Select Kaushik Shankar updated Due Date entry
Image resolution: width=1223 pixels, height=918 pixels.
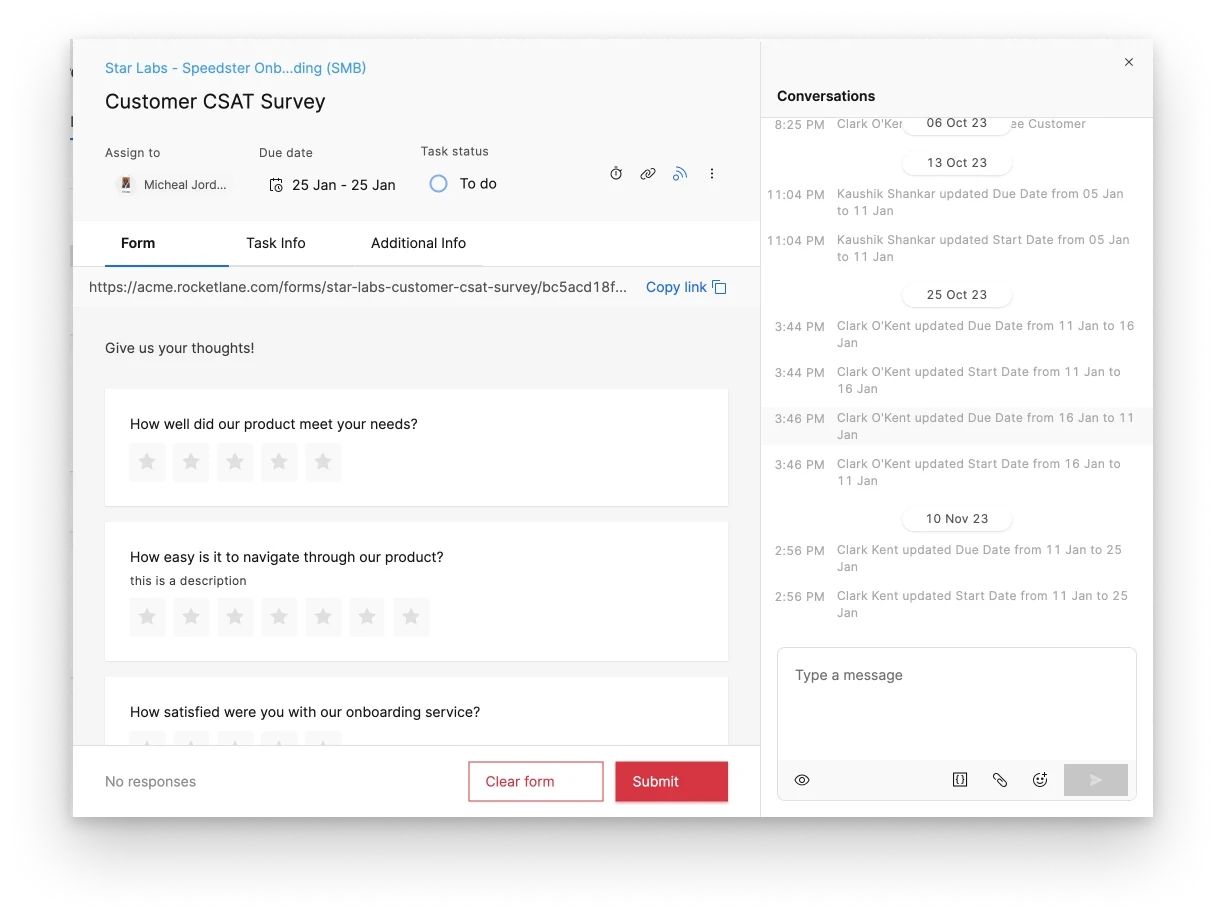click(x=956, y=203)
